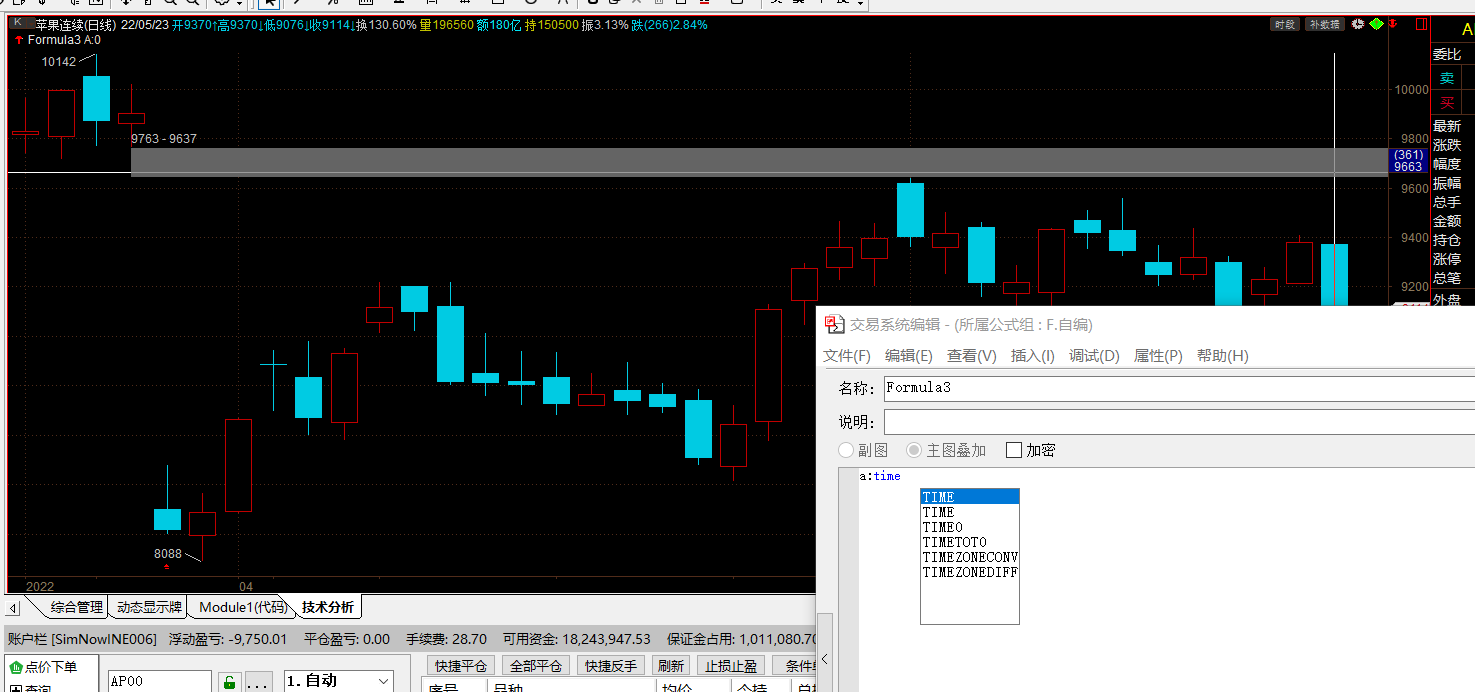The height and width of the screenshot is (692, 1475).
Task: Click the 止损止盈 button
Action: click(731, 666)
